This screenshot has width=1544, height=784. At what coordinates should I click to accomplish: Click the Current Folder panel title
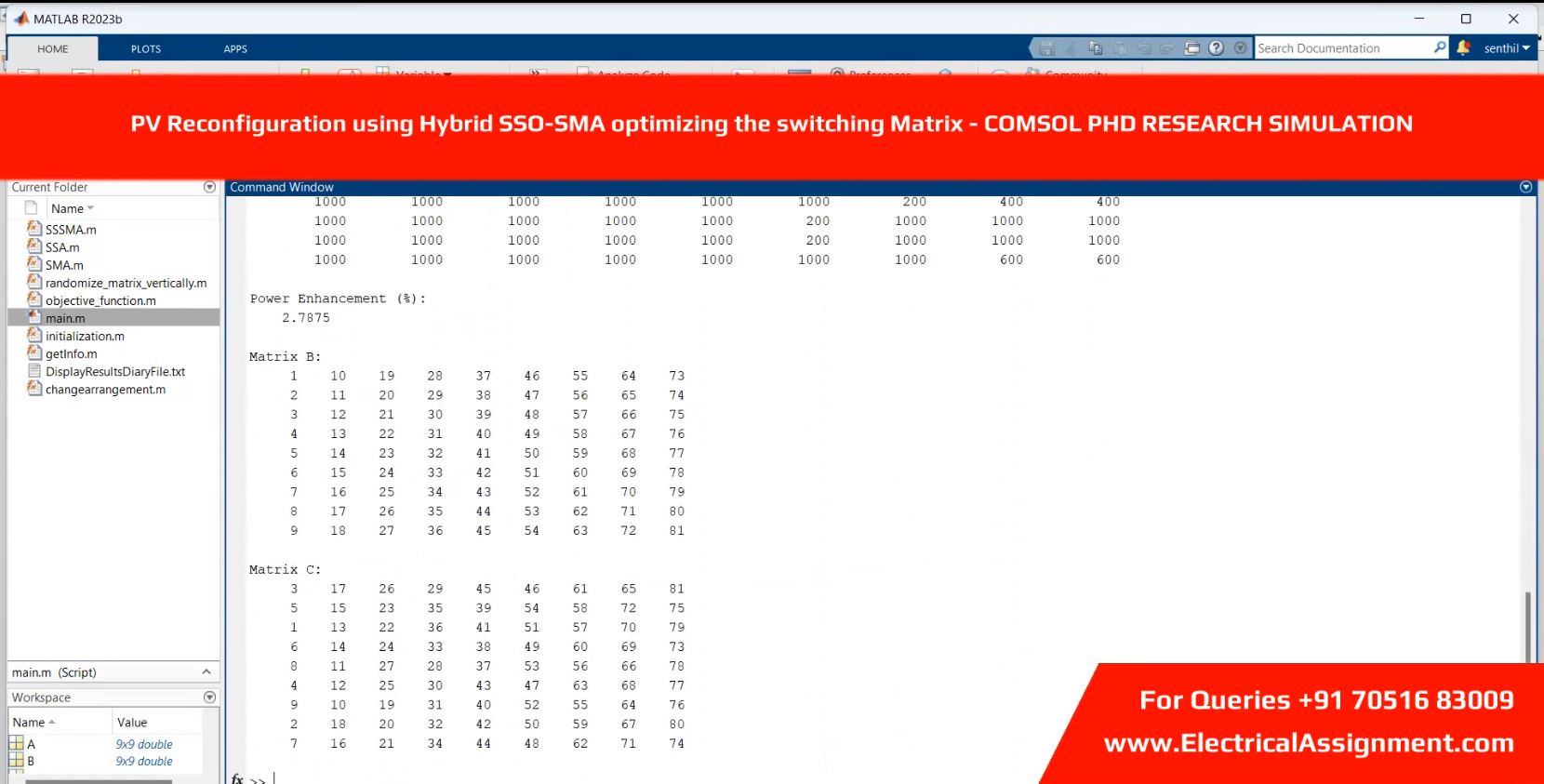click(x=49, y=187)
